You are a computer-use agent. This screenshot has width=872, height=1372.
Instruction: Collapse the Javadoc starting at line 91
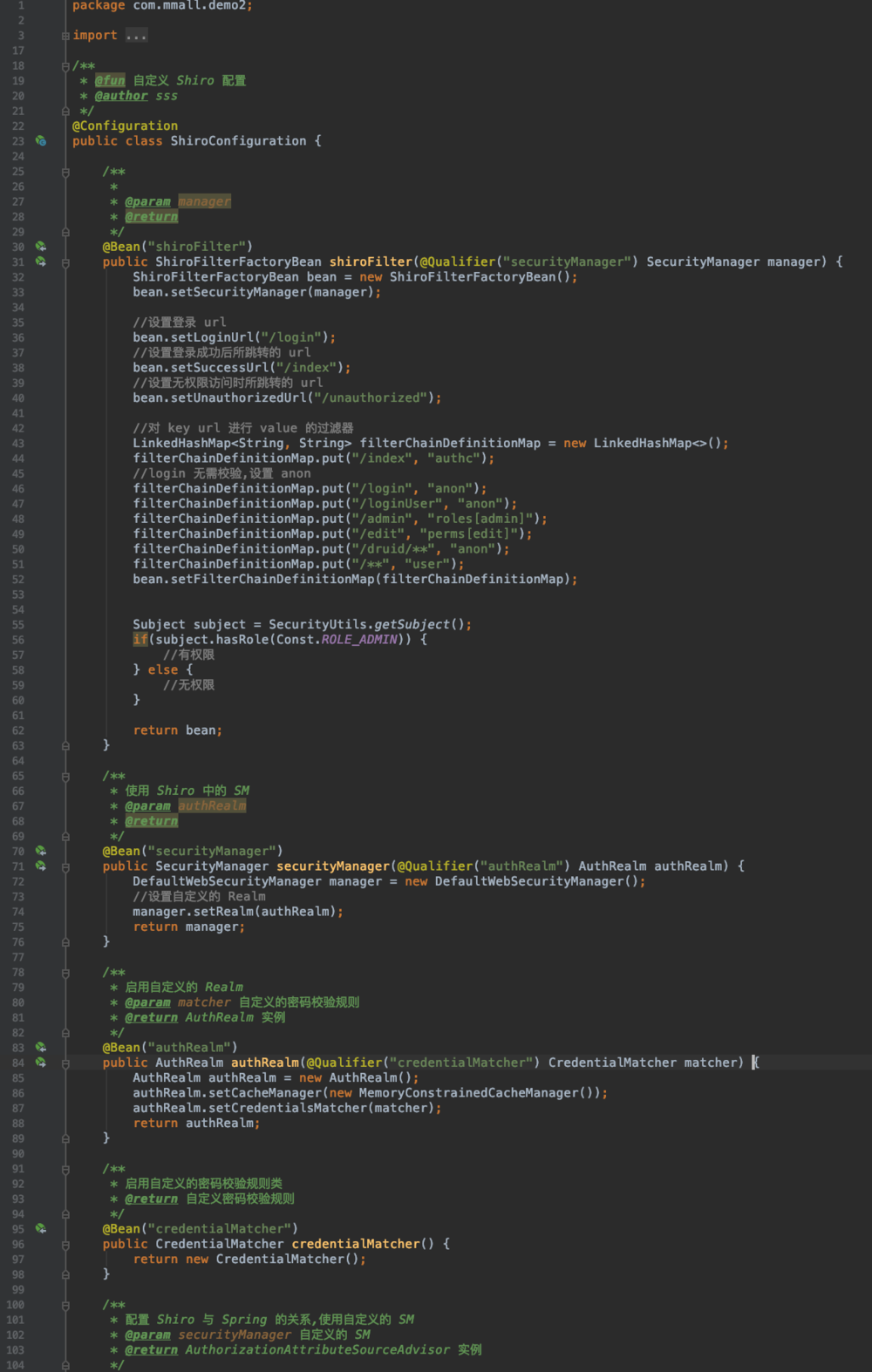[65, 1169]
